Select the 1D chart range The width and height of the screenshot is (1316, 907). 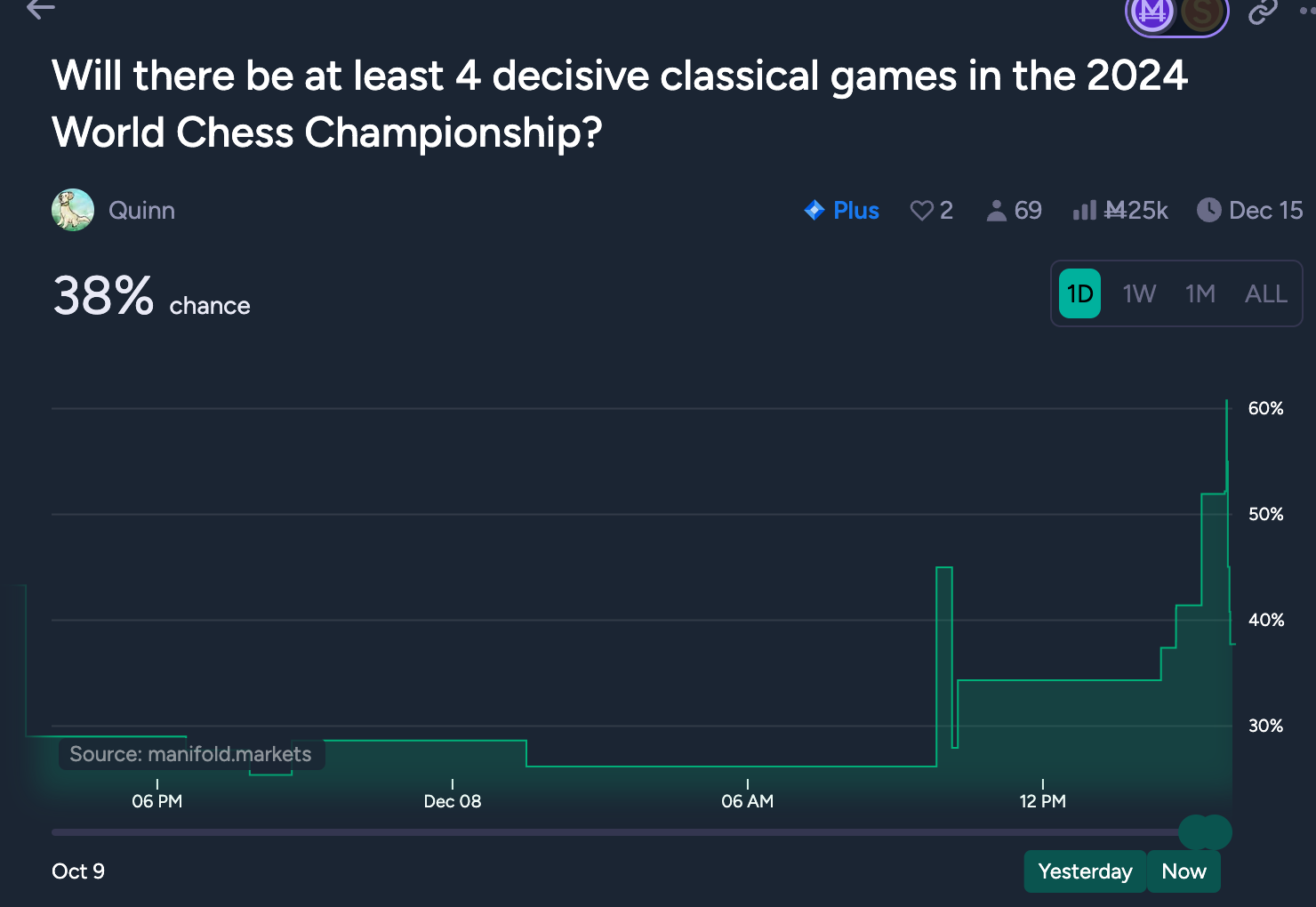pos(1079,293)
